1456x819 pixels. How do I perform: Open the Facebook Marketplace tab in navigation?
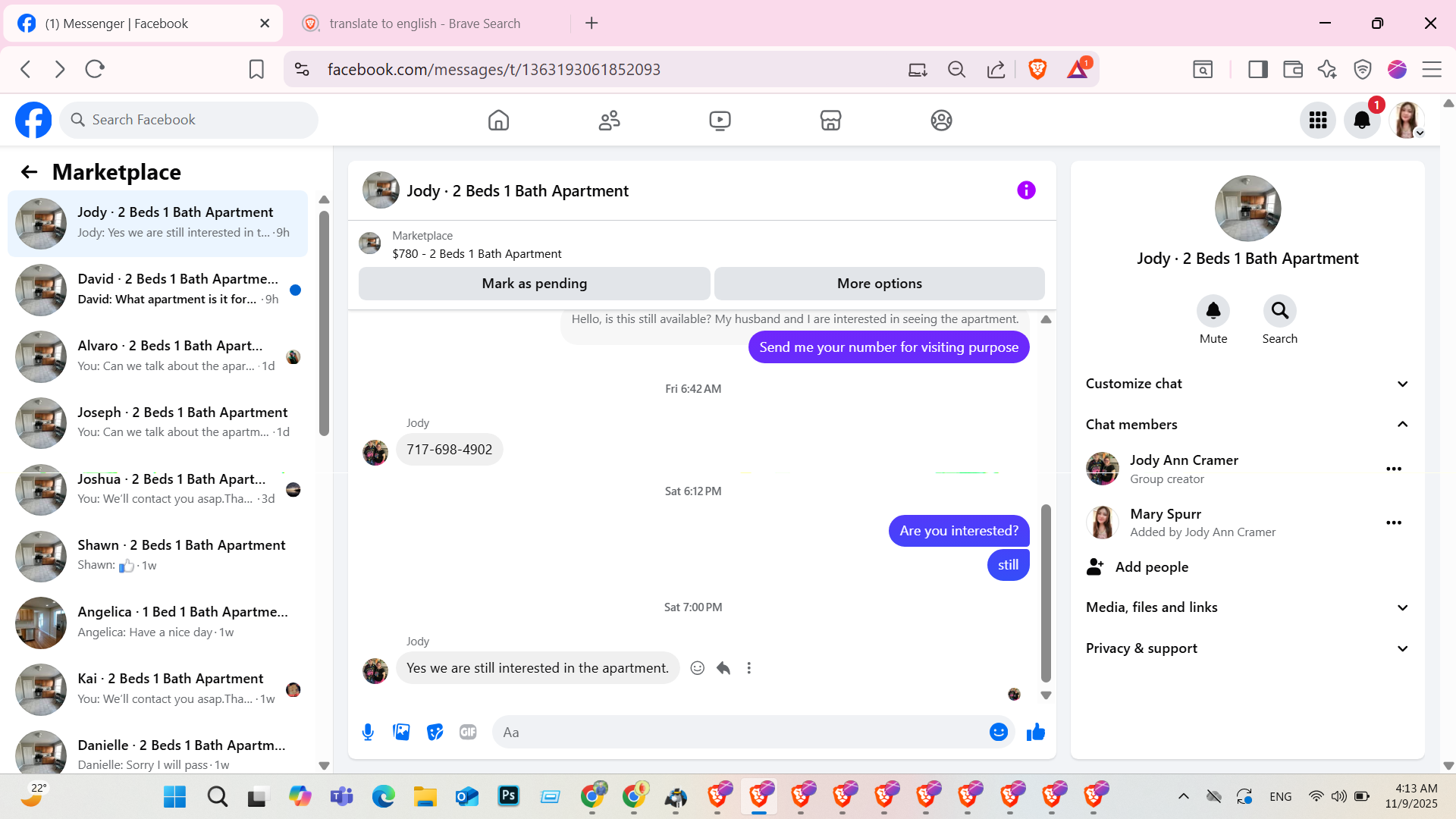830,121
